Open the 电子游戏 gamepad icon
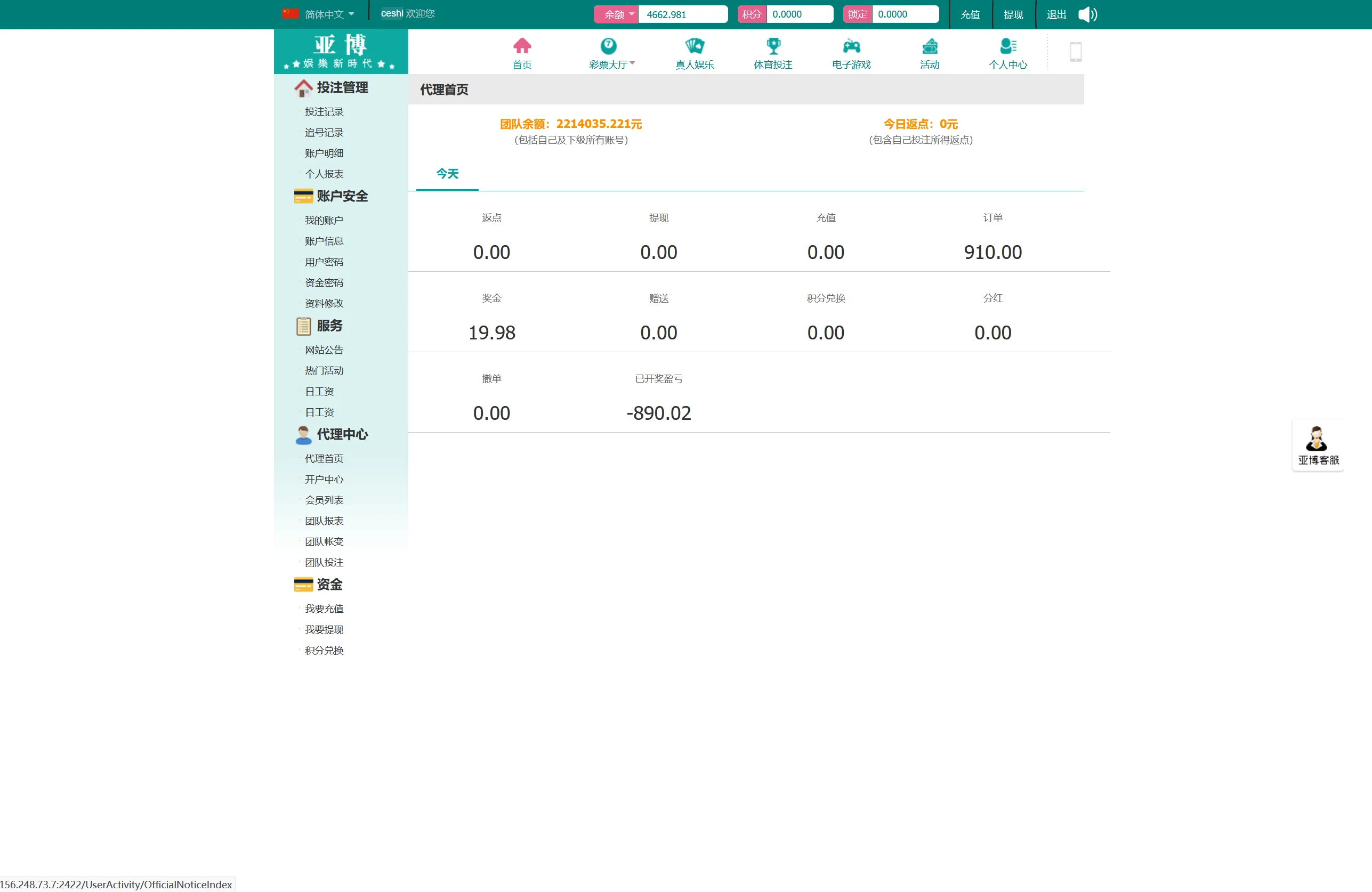 [851, 46]
